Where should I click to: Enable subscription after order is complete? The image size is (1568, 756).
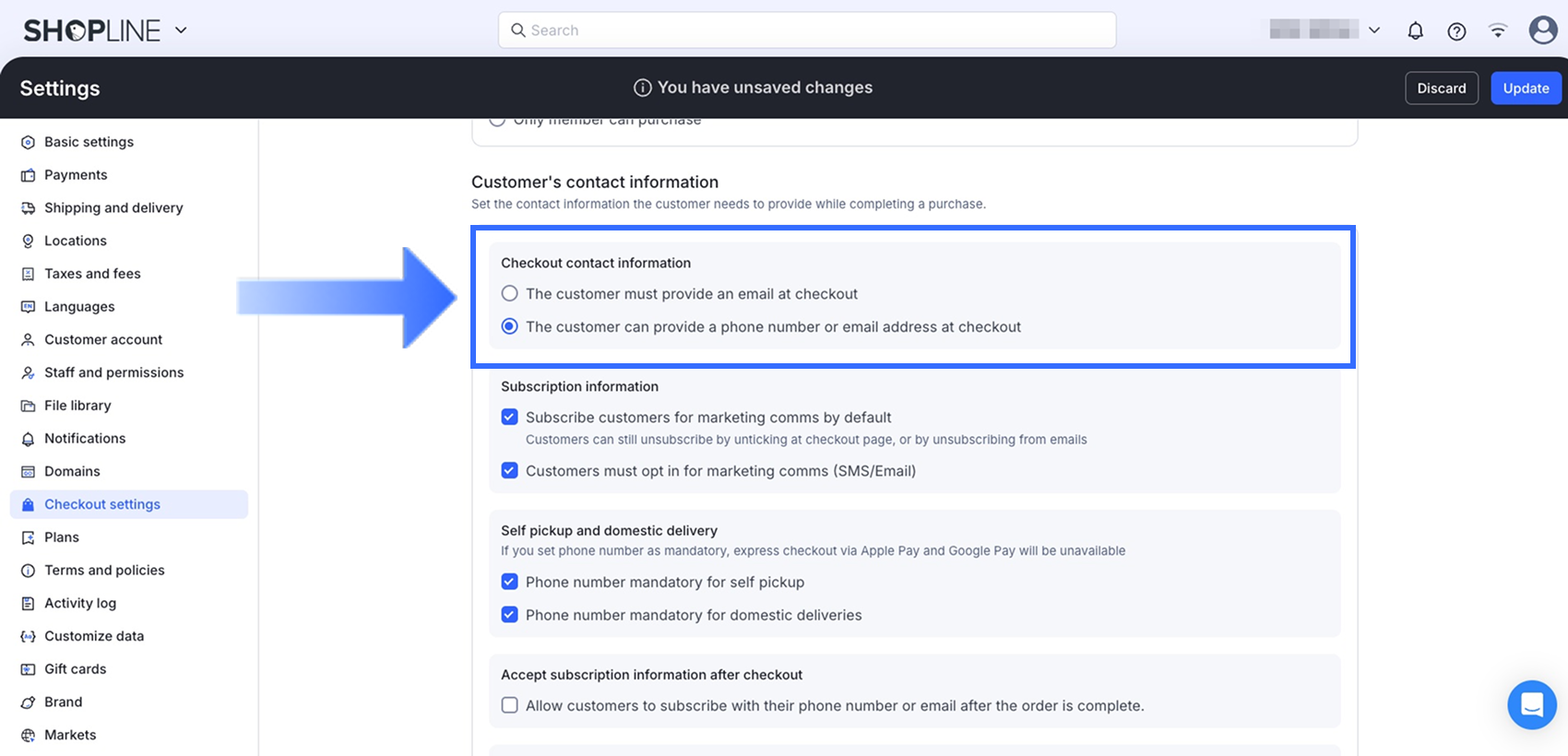[x=509, y=706]
